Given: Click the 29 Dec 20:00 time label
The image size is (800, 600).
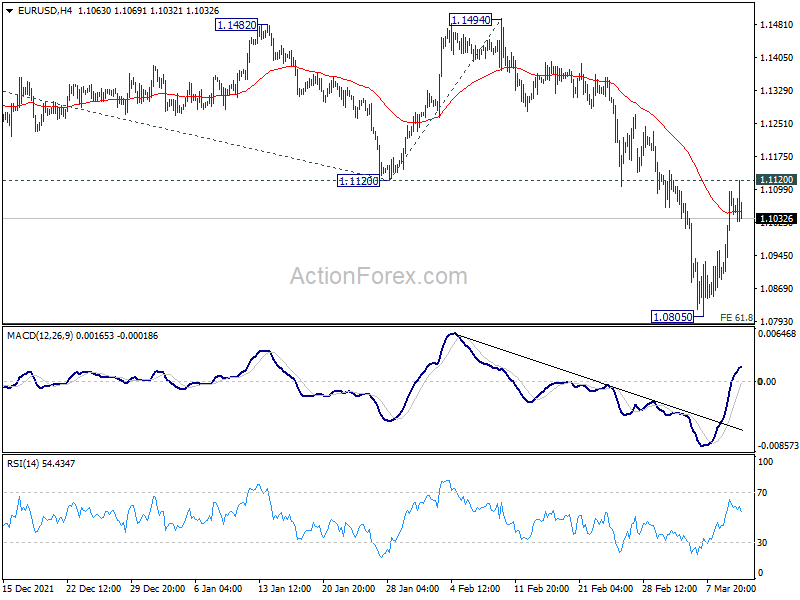Looking at the screenshot, I should pos(158,588).
